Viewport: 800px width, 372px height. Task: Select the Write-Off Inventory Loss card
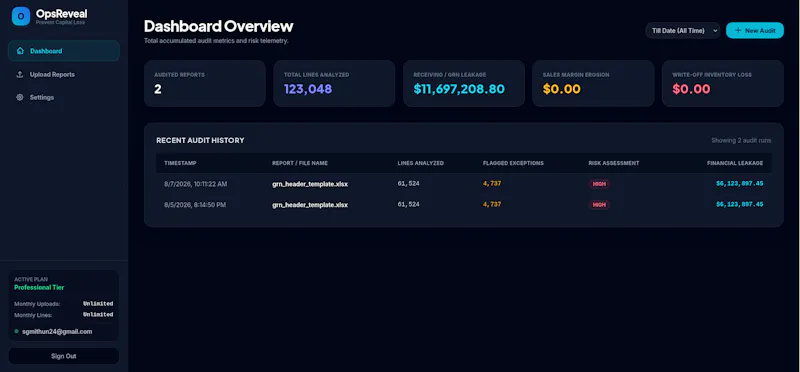[x=722, y=83]
